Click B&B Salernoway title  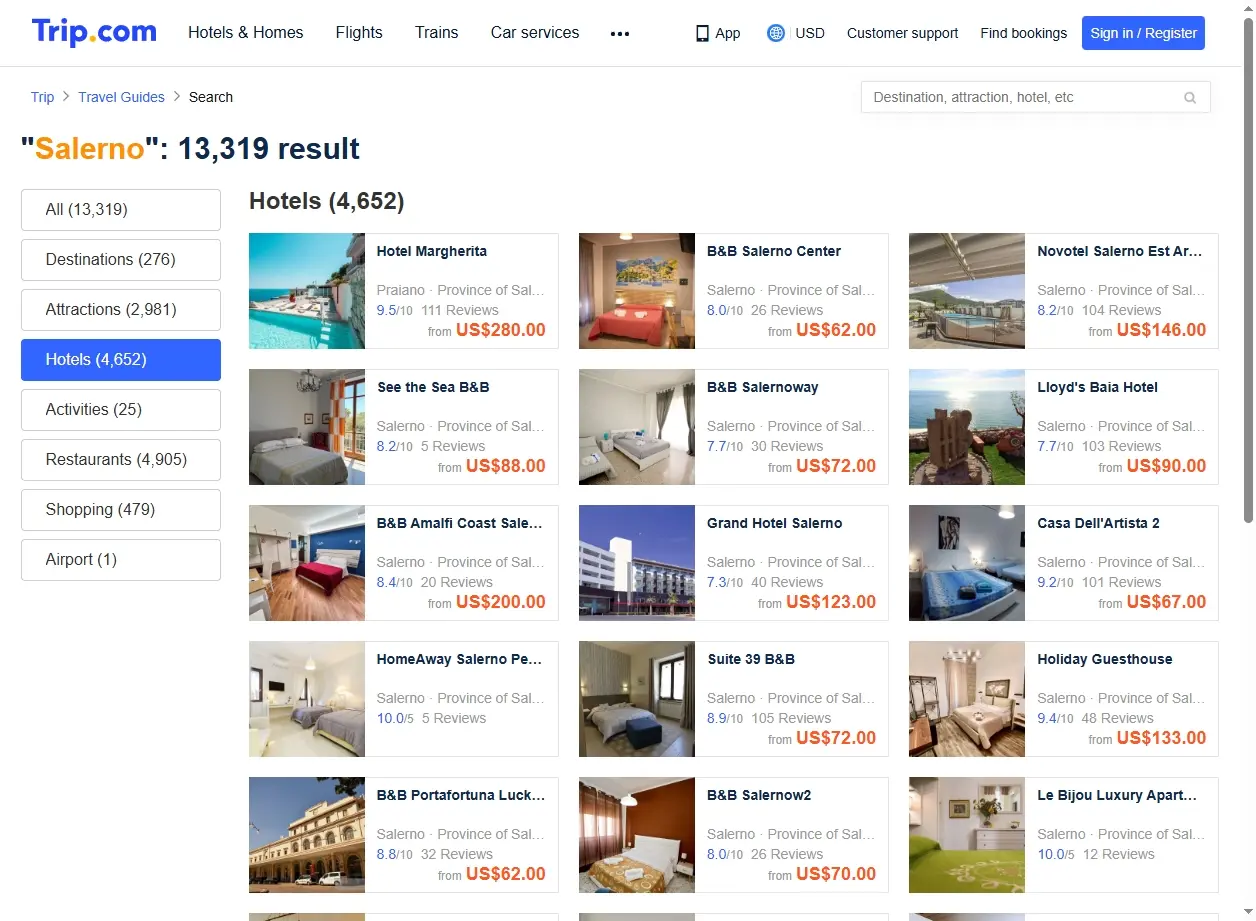pyautogui.click(x=763, y=387)
